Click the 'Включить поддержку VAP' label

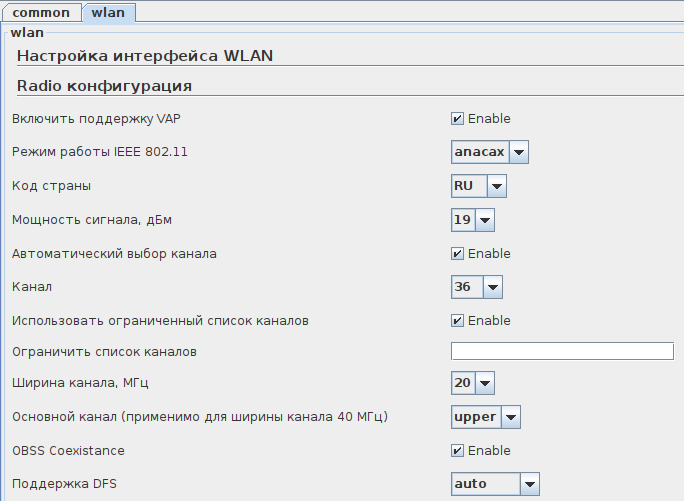[96, 119]
